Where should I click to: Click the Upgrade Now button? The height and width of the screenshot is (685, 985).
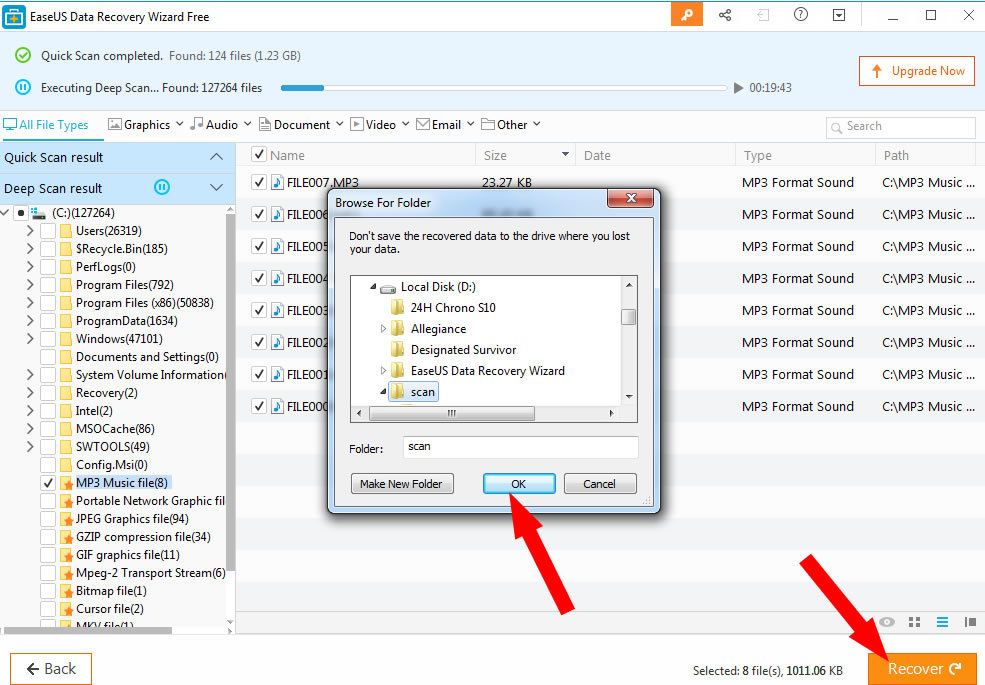(917, 71)
